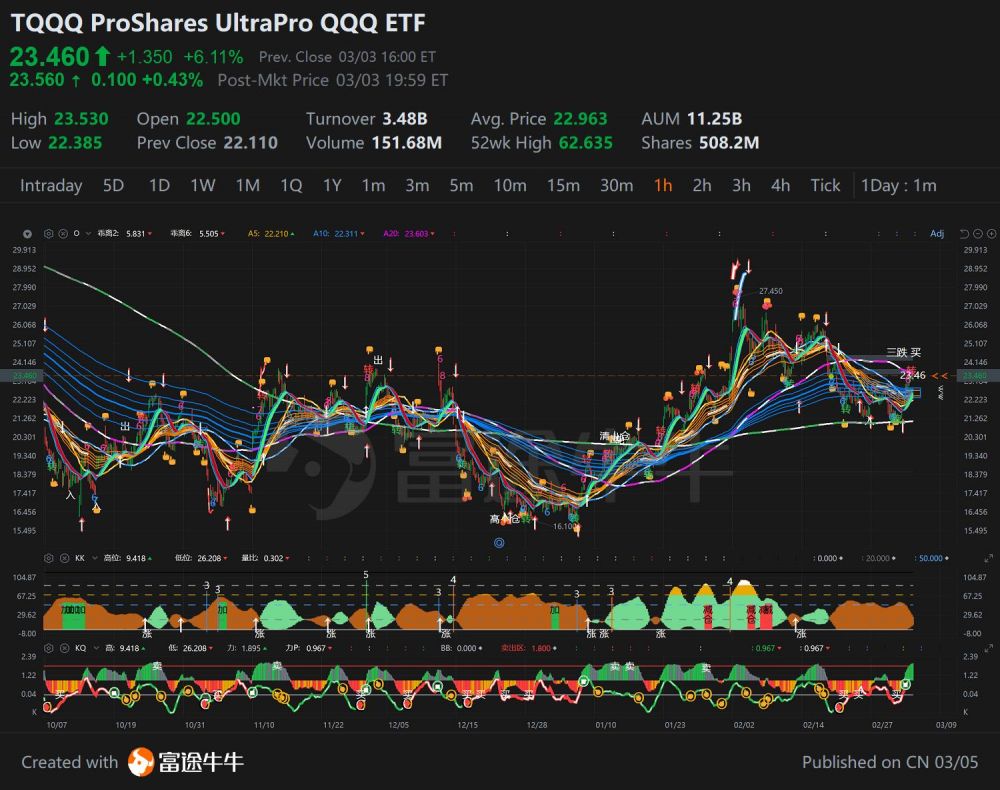Open the 1Day : 1m interval dropdown
Screen dimensions: 1000x790
898,185
